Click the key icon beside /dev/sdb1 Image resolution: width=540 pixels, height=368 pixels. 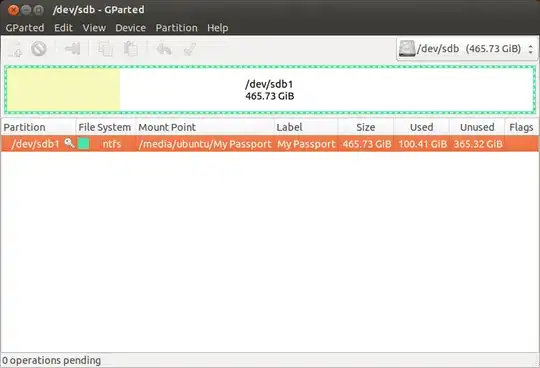69,143
